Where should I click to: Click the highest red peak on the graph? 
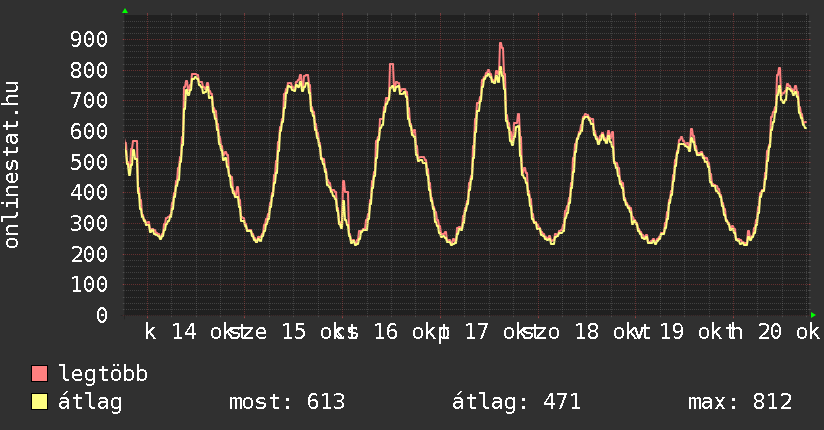point(501,45)
